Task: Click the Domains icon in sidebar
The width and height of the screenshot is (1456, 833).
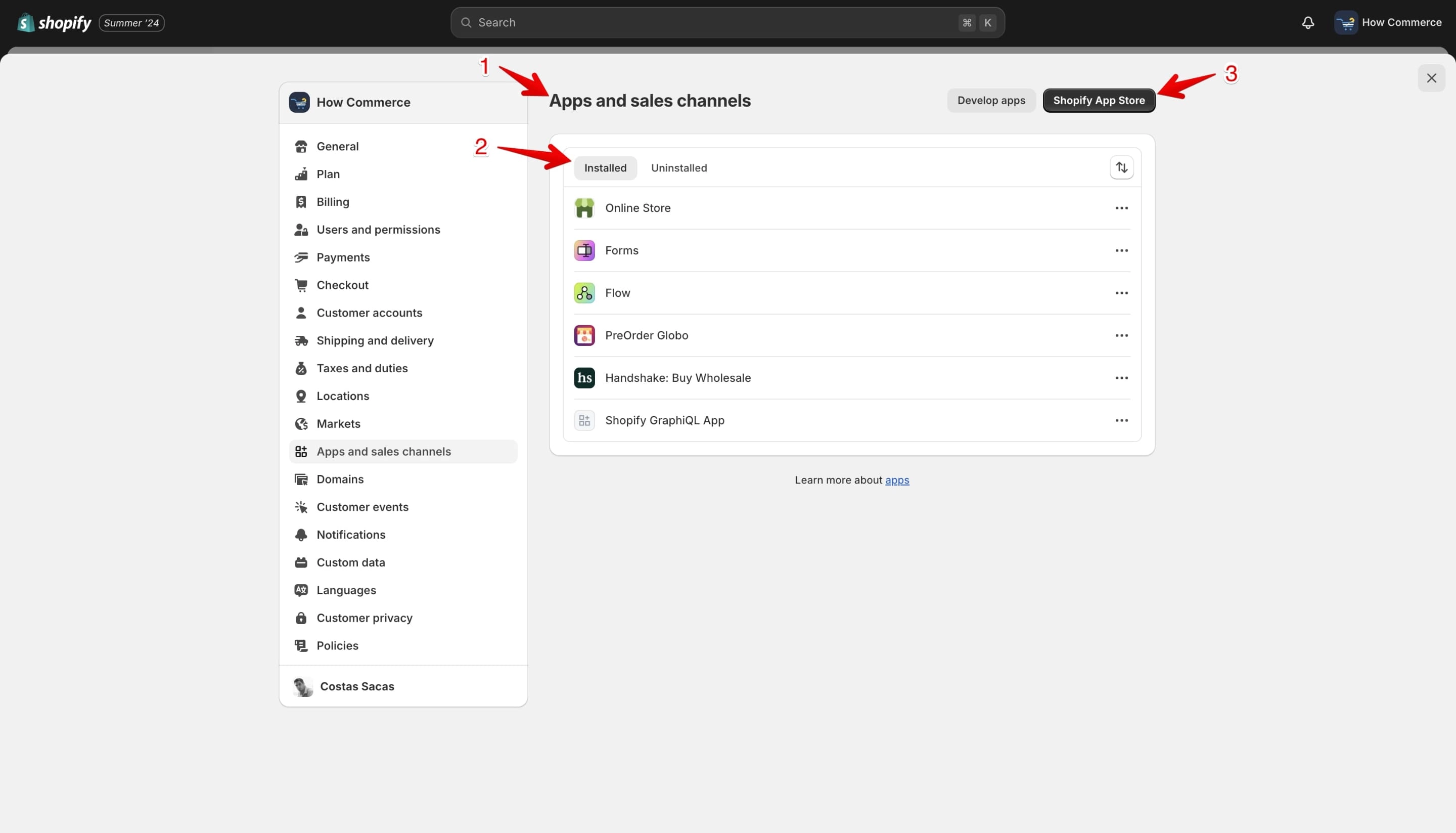Action: click(x=301, y=479)
